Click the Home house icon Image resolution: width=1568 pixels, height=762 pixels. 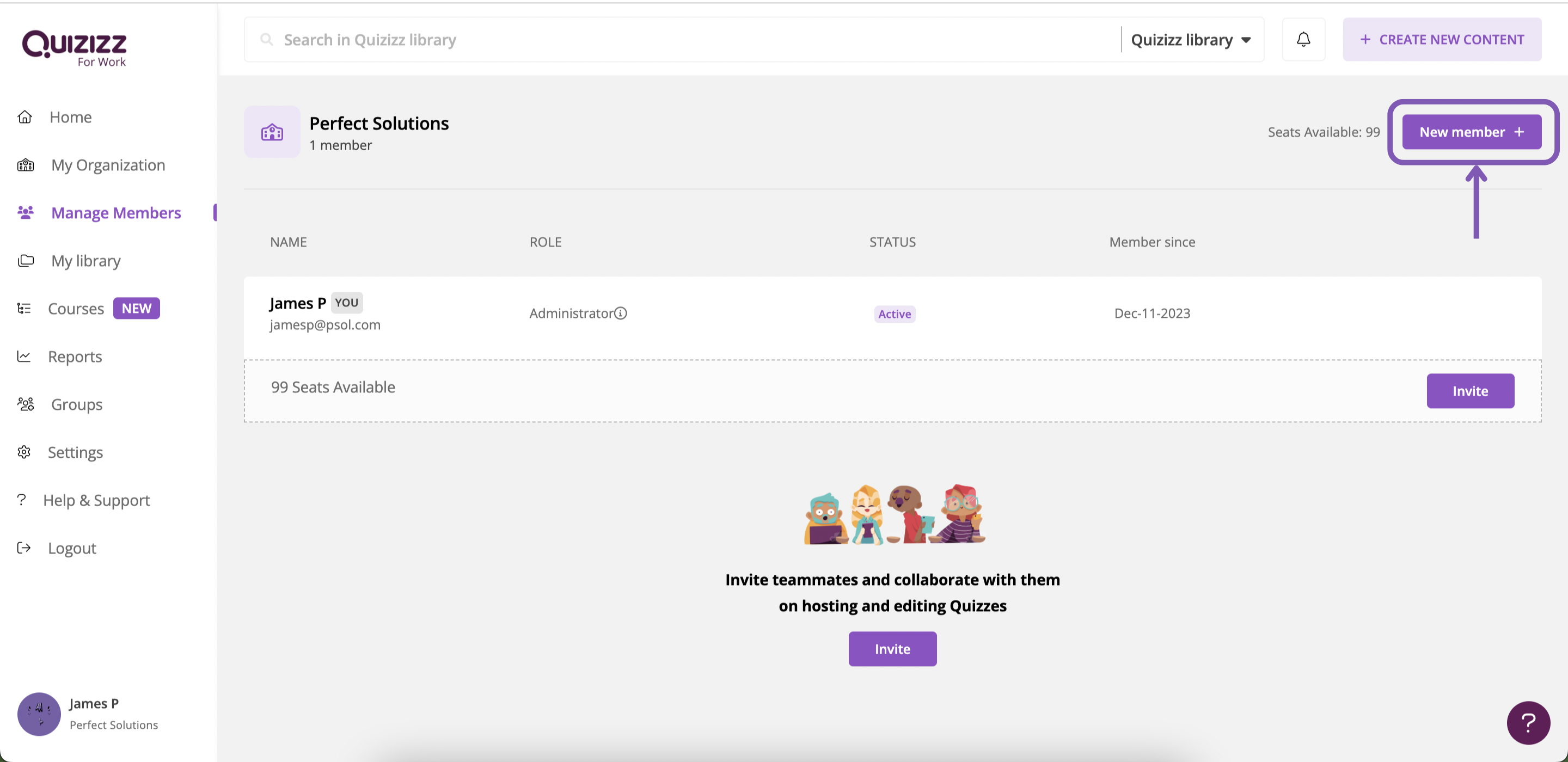click(x=24, y=117)
